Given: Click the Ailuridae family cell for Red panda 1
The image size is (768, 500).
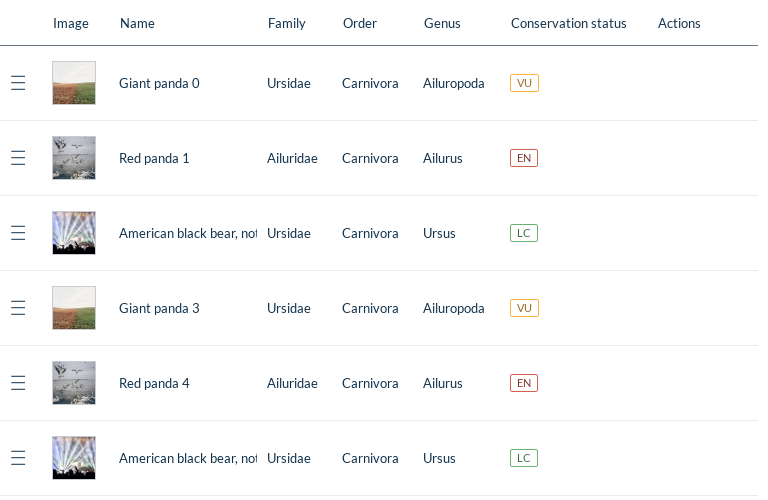Looking at the screenshot, I should [x=292, y=158].
